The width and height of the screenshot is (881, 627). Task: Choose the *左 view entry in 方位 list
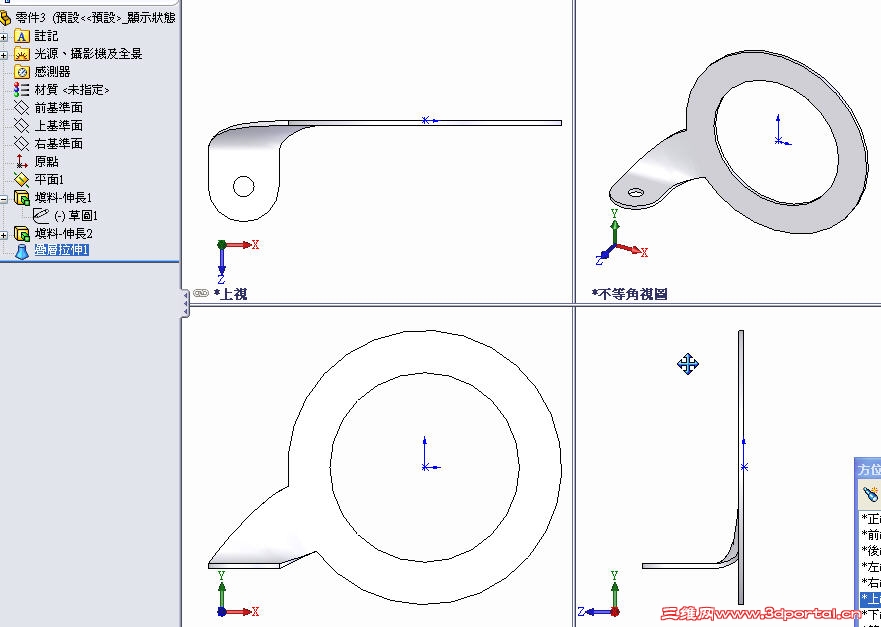[870, 566]
